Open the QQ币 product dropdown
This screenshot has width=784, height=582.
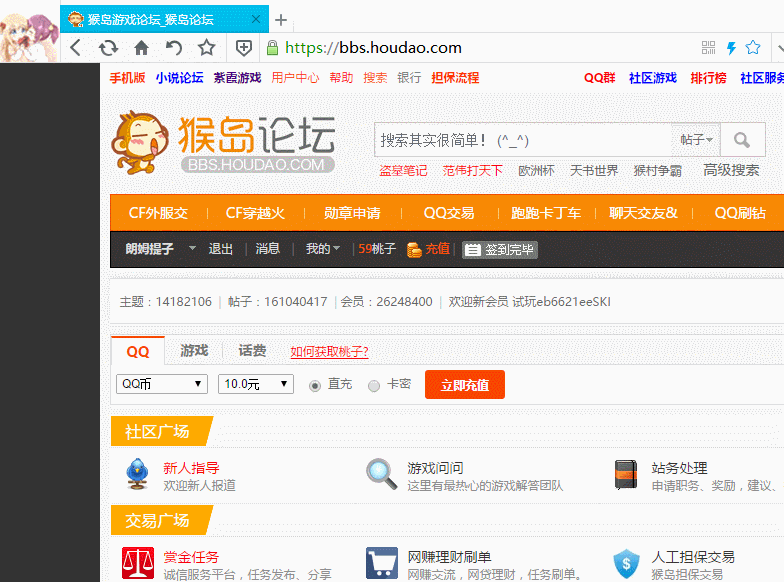click(x=162, y=384)
